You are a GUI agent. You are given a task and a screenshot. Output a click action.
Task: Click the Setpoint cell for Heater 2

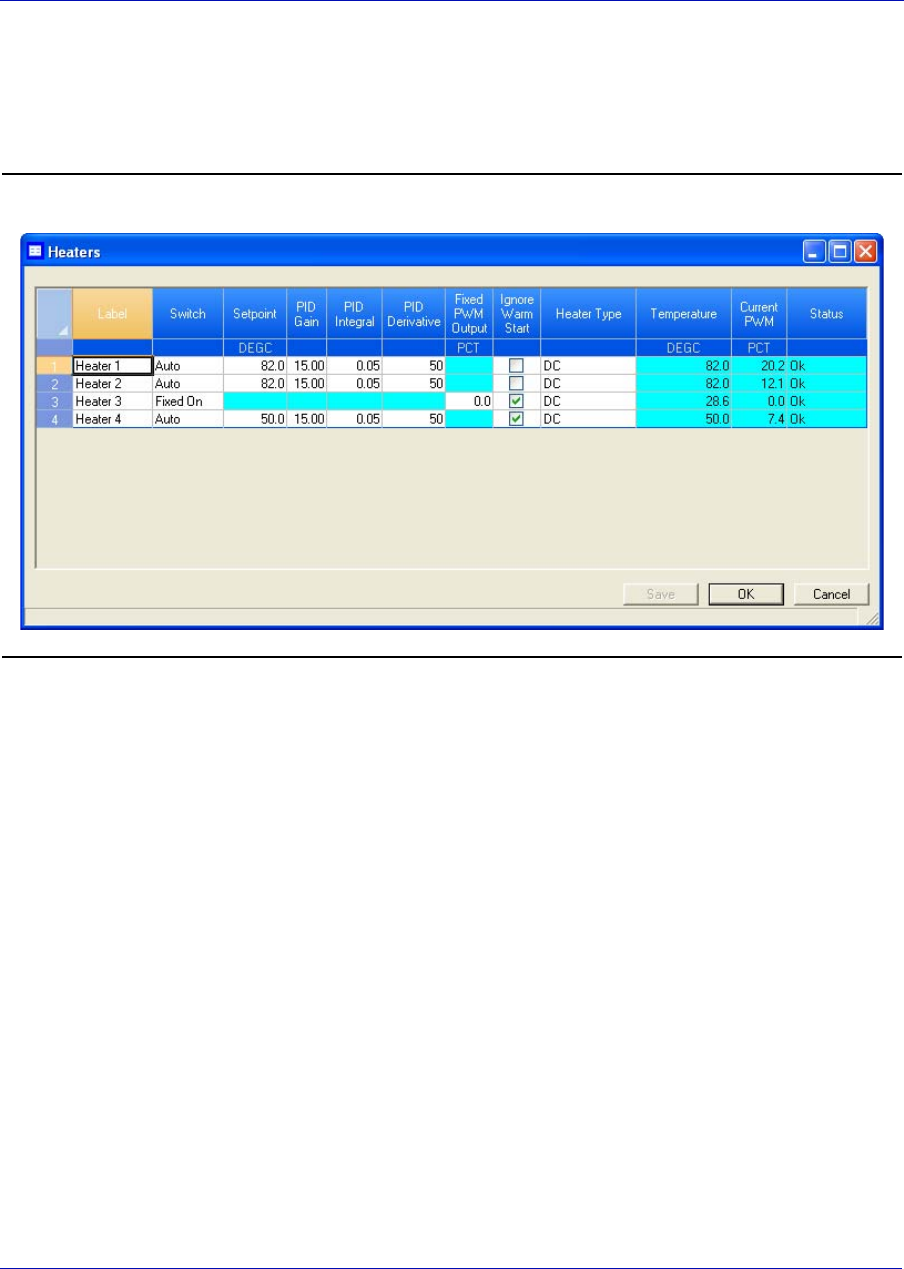coord(255,384)
